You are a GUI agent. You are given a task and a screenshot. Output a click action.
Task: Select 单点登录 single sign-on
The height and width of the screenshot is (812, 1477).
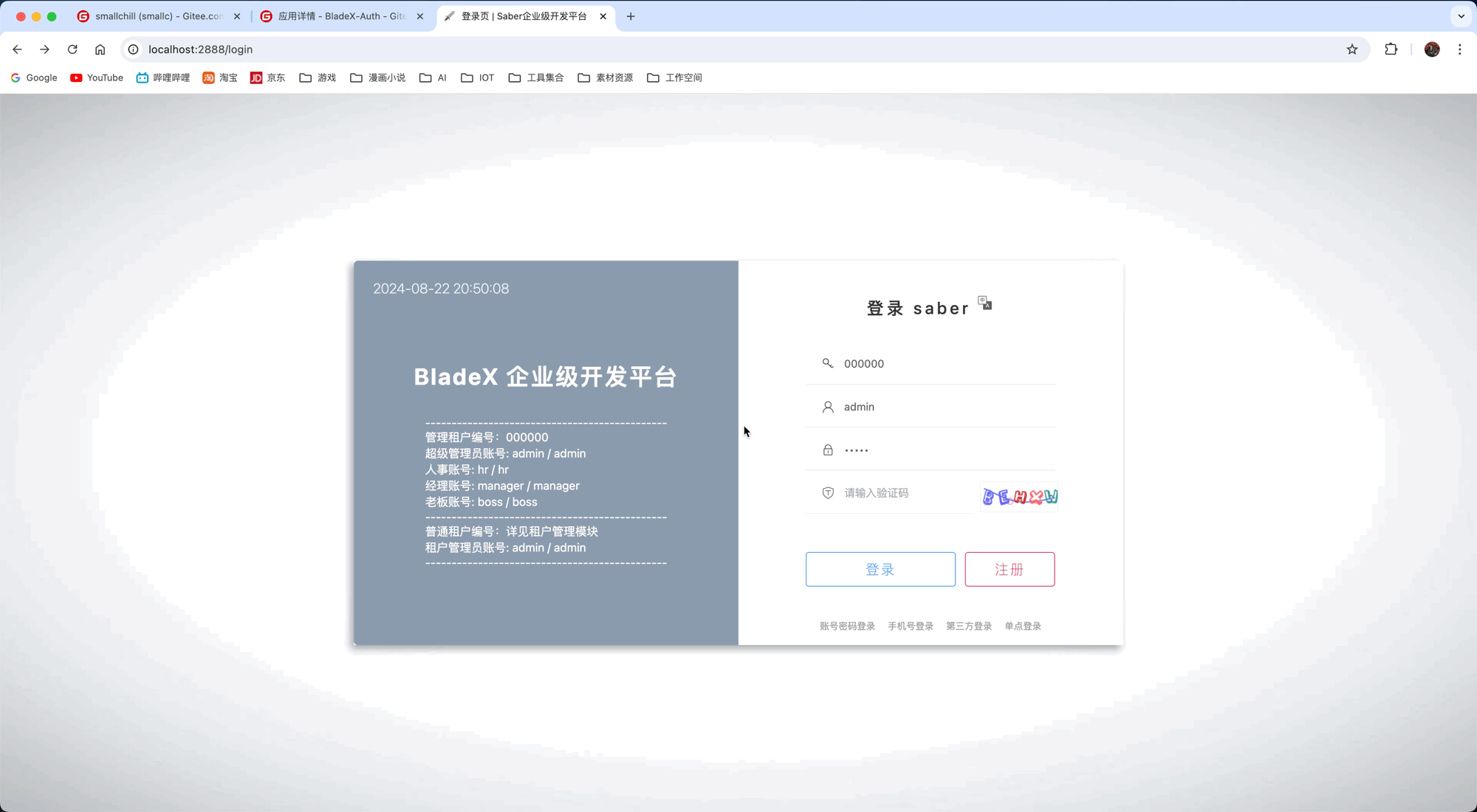pos(1023,626)
